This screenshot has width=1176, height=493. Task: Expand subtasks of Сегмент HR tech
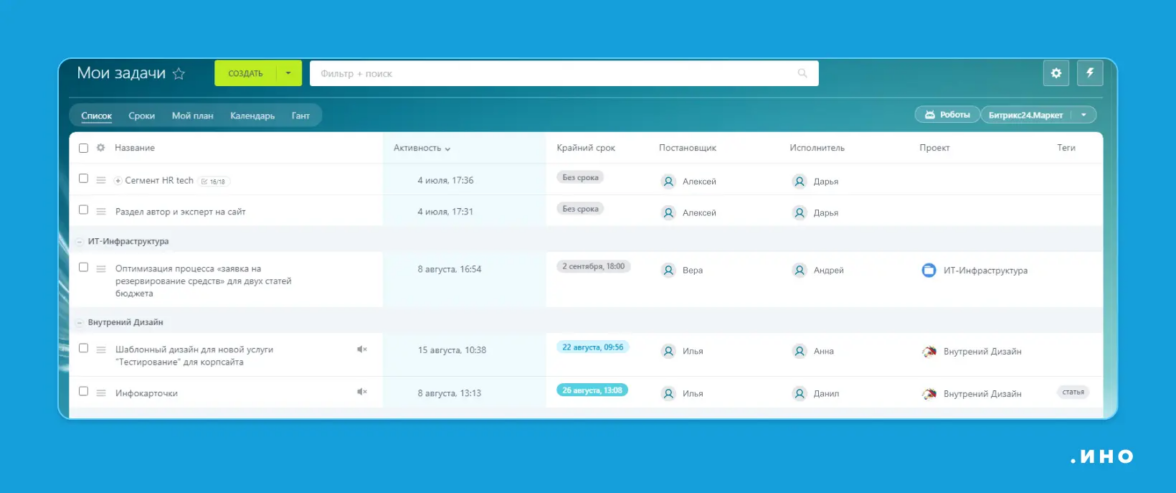(x=118, y=181)
